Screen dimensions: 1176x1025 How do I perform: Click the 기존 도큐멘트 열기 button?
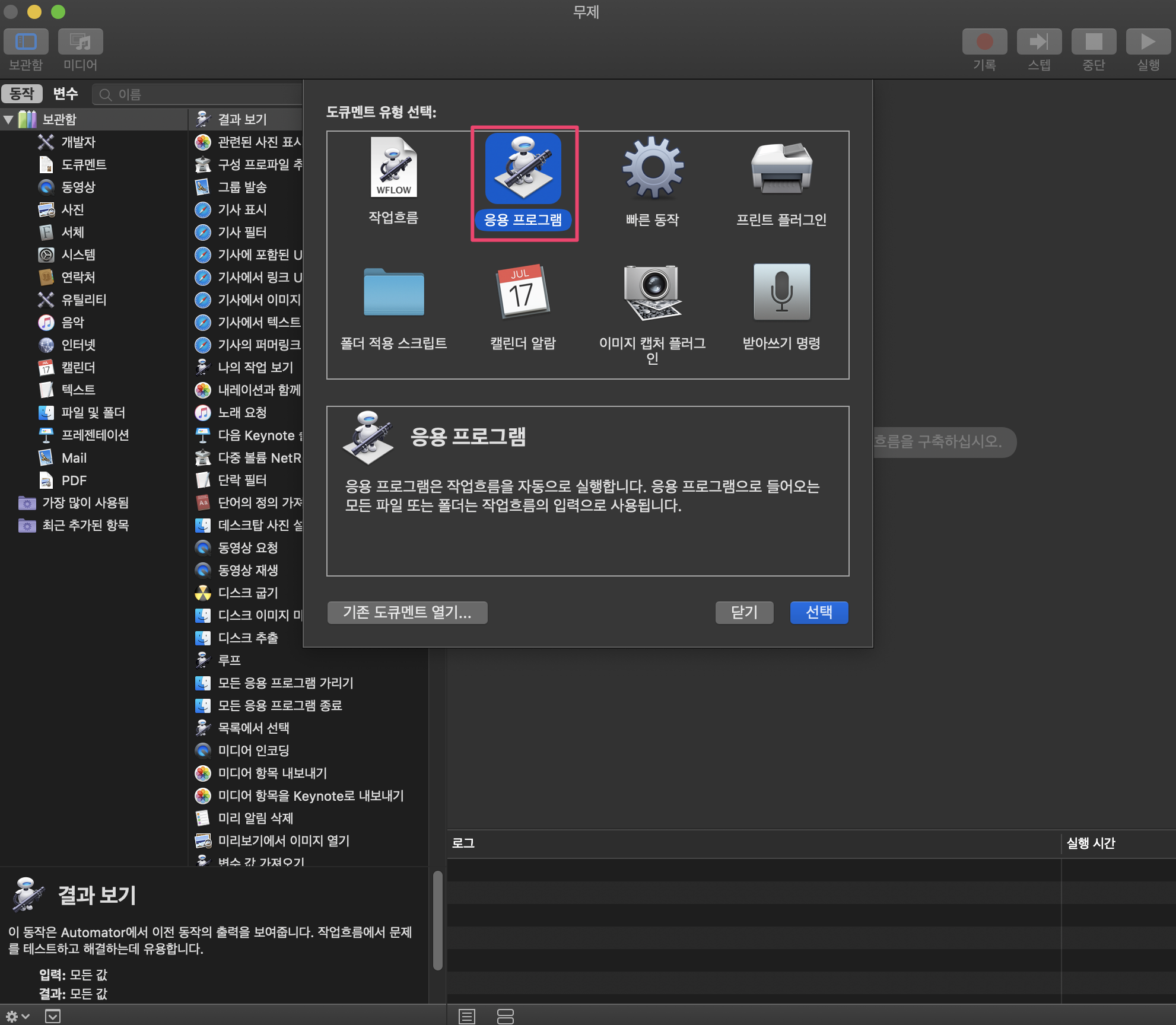click(407, 612)
